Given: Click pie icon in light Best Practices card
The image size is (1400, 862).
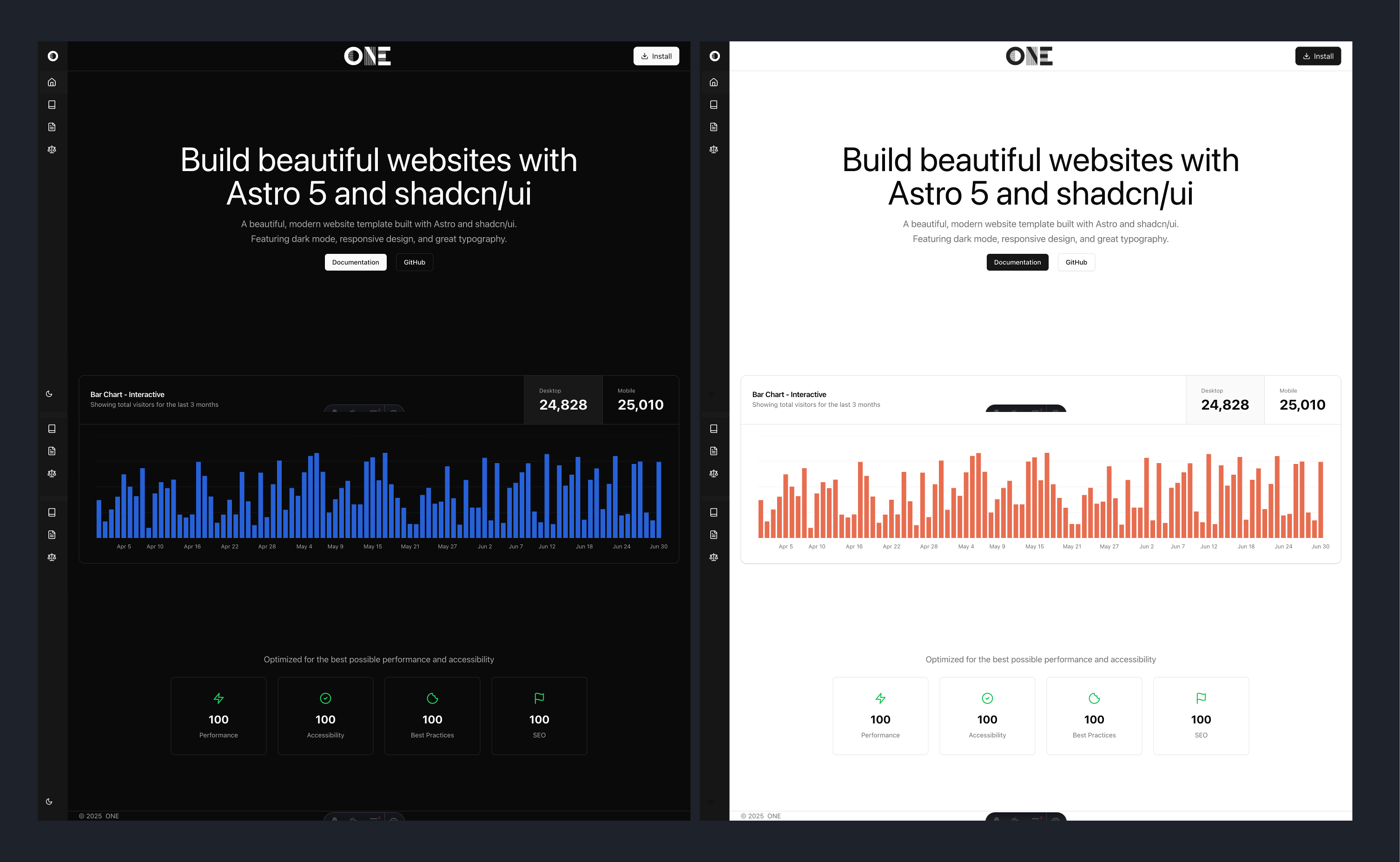Looking at the screenshot, I should [x=1094, y=698].
